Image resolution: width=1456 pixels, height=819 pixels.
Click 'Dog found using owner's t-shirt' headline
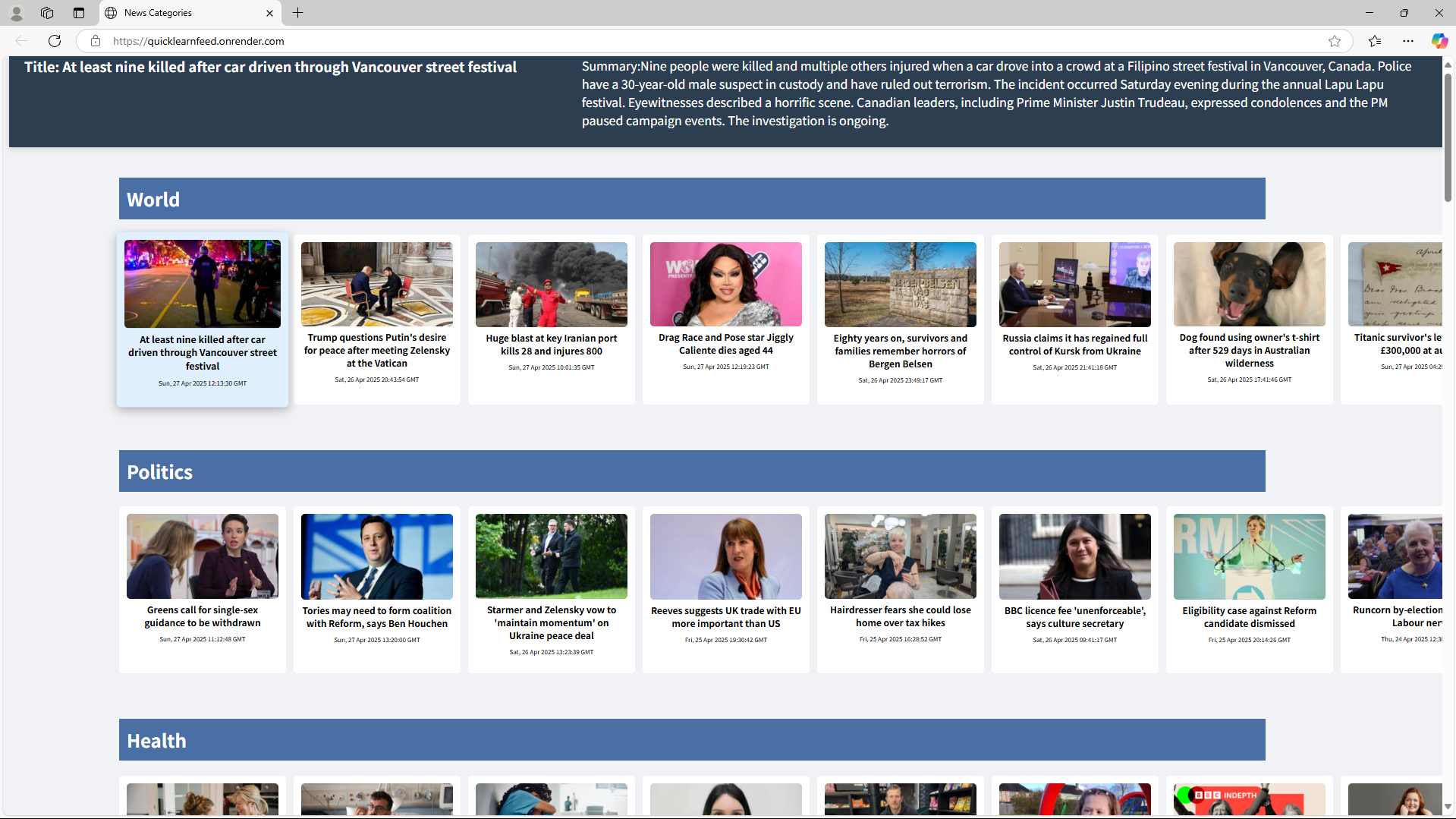tap(1250, 351)
